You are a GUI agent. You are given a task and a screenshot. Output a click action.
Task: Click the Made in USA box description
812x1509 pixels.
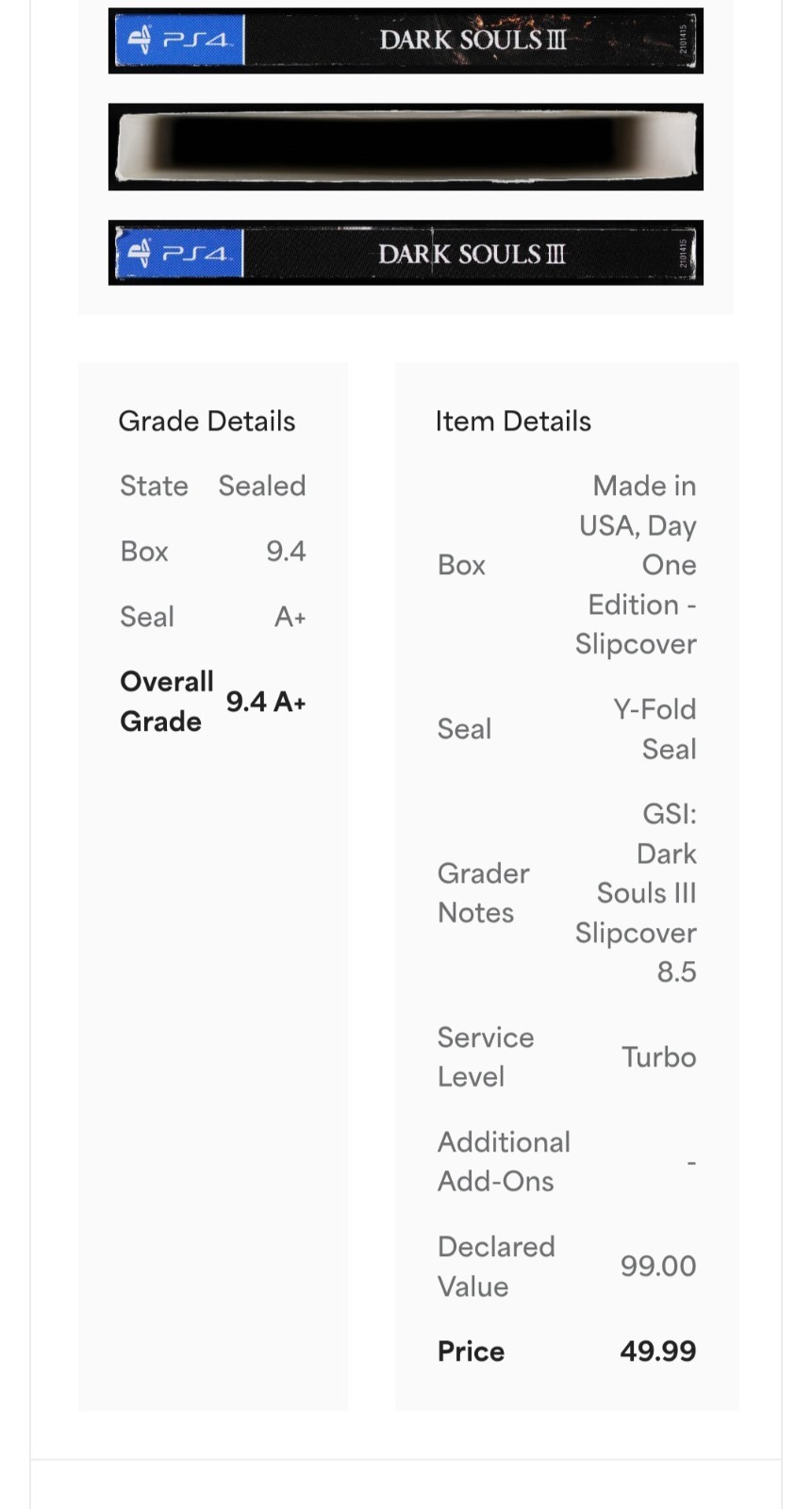point(637,565)
